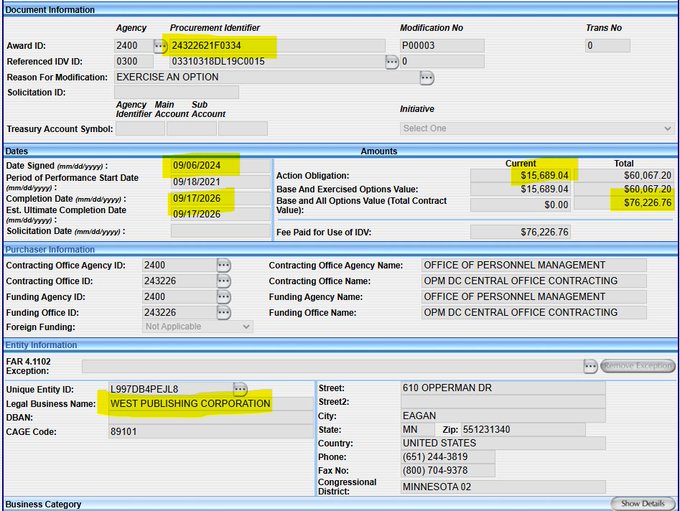Select the Est. Ultimate Completion Date field

219,214
